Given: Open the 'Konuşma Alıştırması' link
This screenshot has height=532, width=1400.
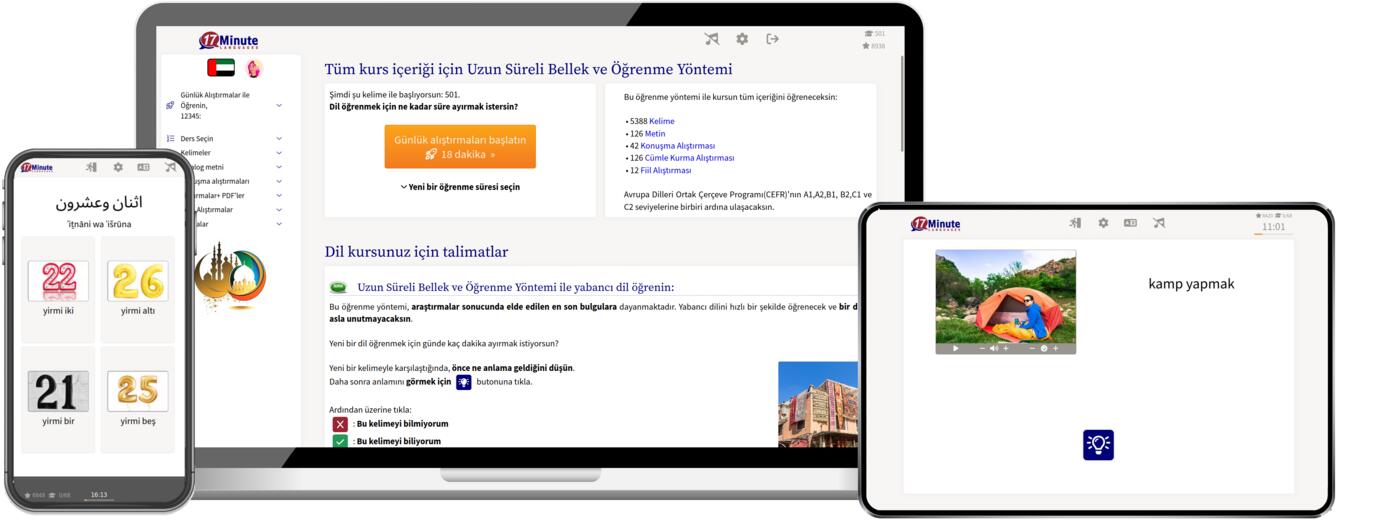Looking at the screenshot, I should pyautogui.click(x=677, y=146).
